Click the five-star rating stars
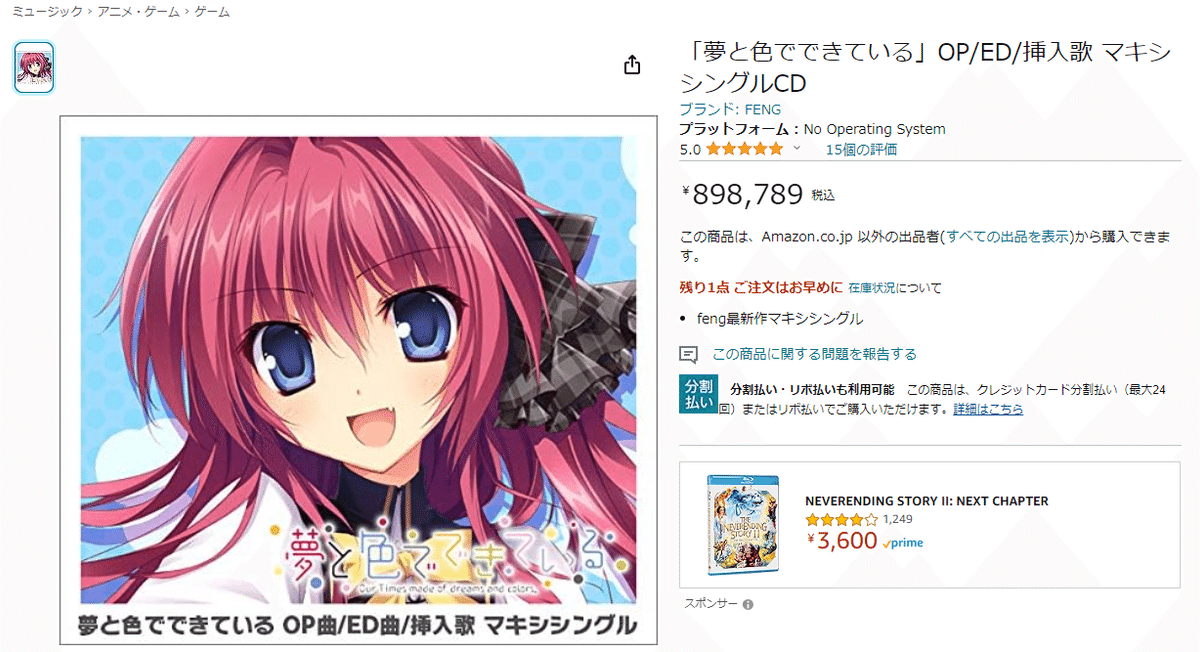 tap(745, 149)
